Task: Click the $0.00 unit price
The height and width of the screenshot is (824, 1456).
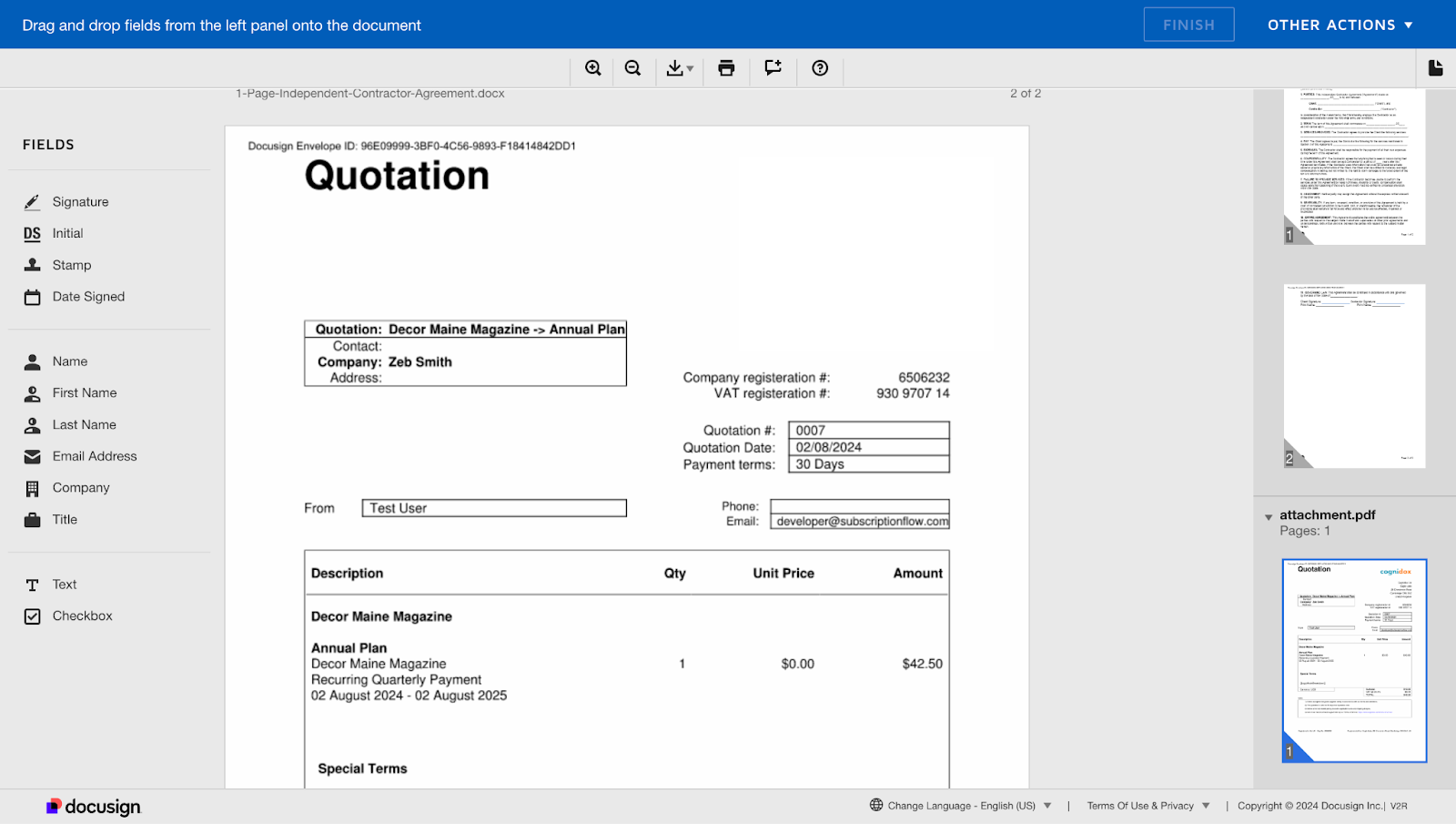Action: click(797, 664)
